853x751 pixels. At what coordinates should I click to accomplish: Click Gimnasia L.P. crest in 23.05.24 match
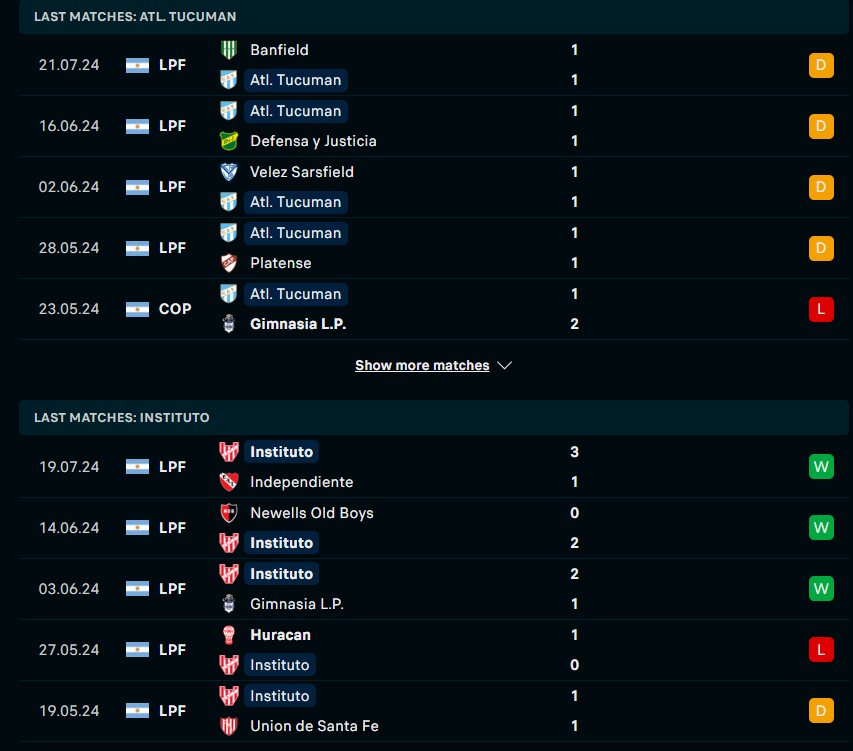click(x=228, y=324)
